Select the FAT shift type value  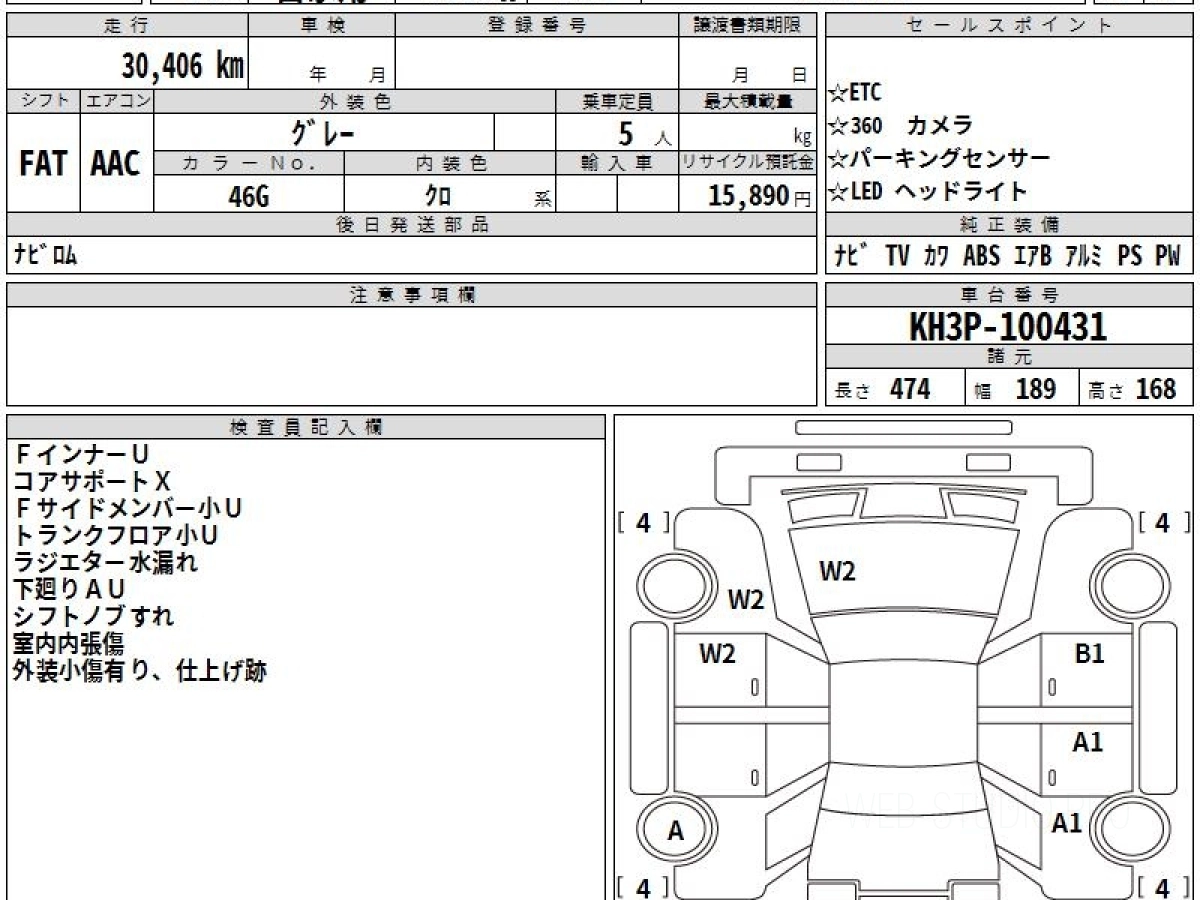43,164
